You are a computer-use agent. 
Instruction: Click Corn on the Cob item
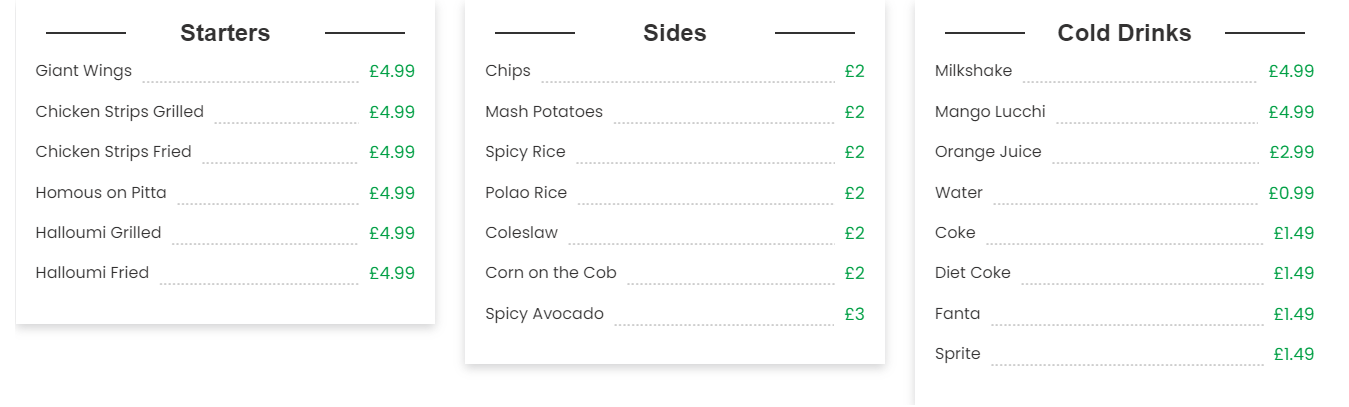(551, 273)
